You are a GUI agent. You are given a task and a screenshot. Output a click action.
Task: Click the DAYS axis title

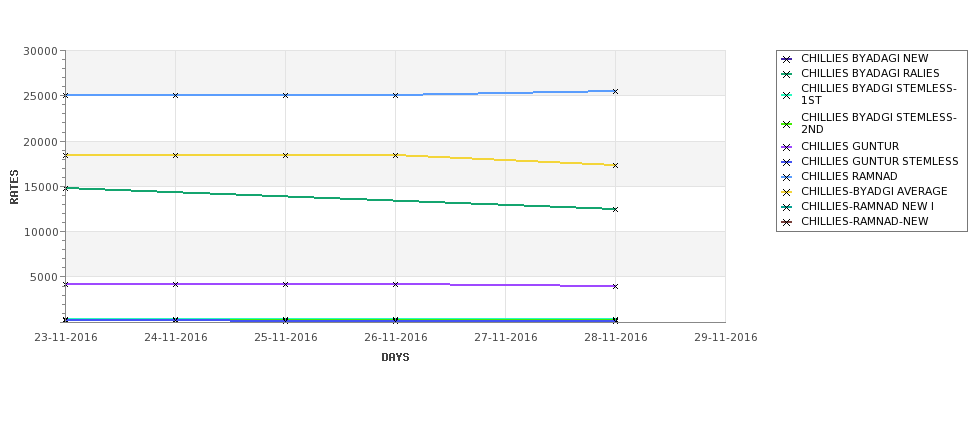395,358
